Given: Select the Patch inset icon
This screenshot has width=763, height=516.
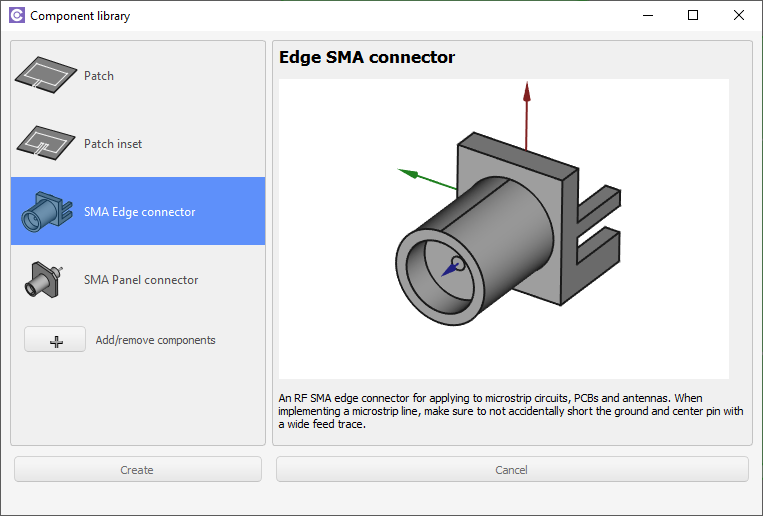Looking at the screenshot, I should coord(46,143).
